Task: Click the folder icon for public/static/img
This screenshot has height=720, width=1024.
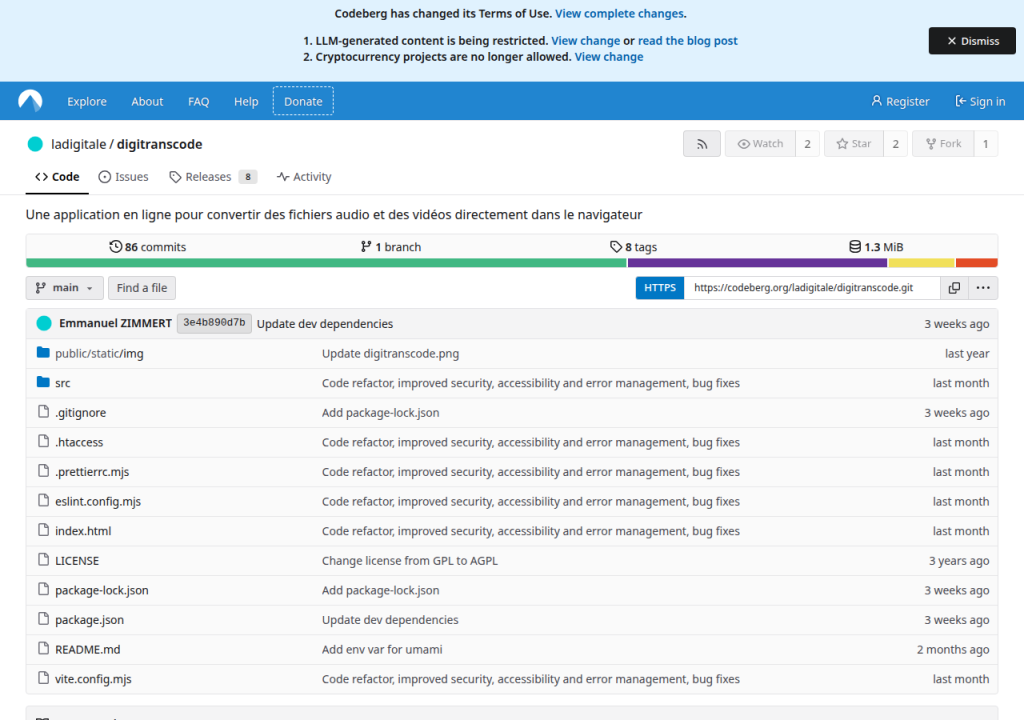Action: click(43, 353)
